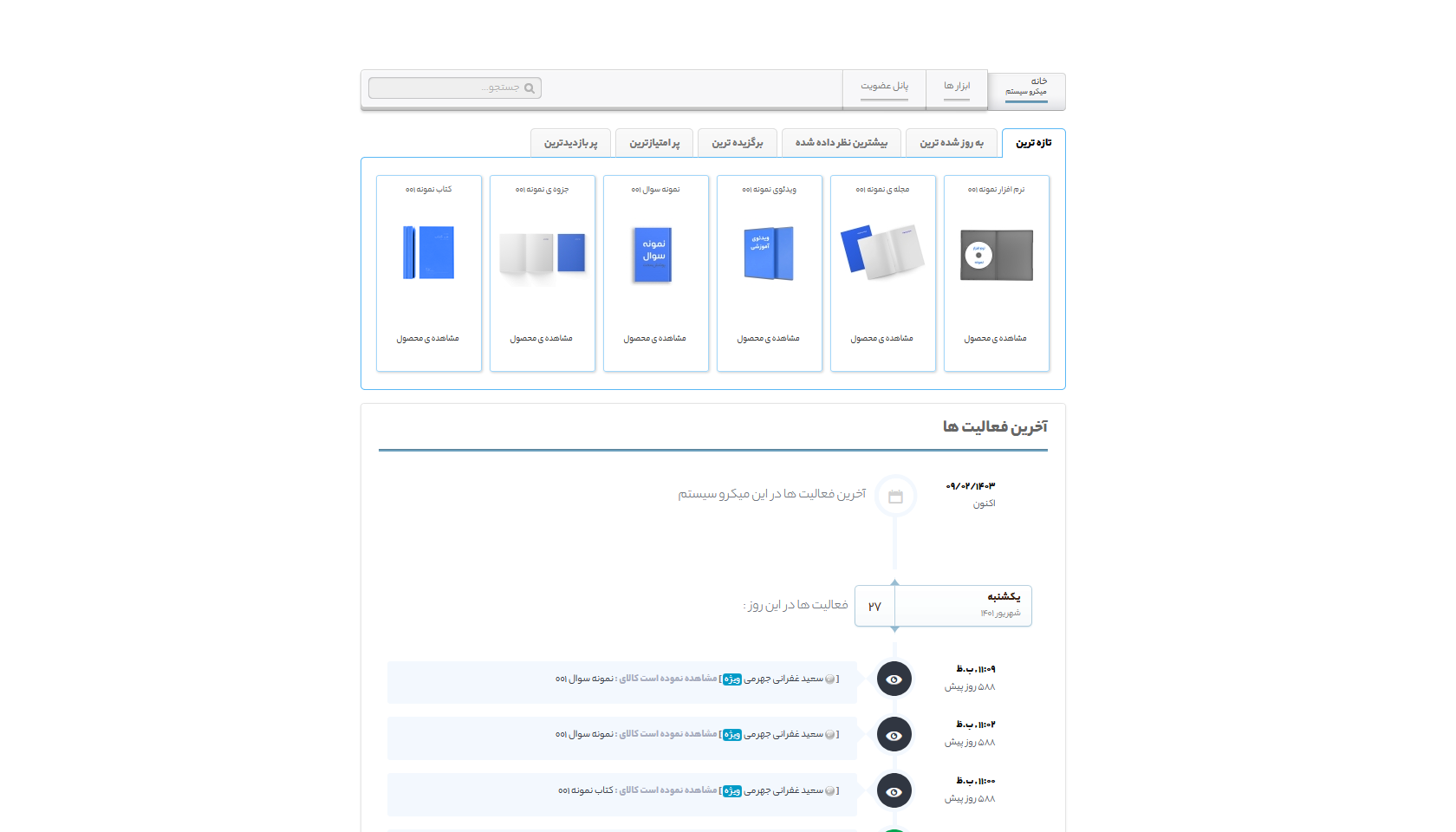Click the یکشنبه 27 date marker

tap(943, 606)
